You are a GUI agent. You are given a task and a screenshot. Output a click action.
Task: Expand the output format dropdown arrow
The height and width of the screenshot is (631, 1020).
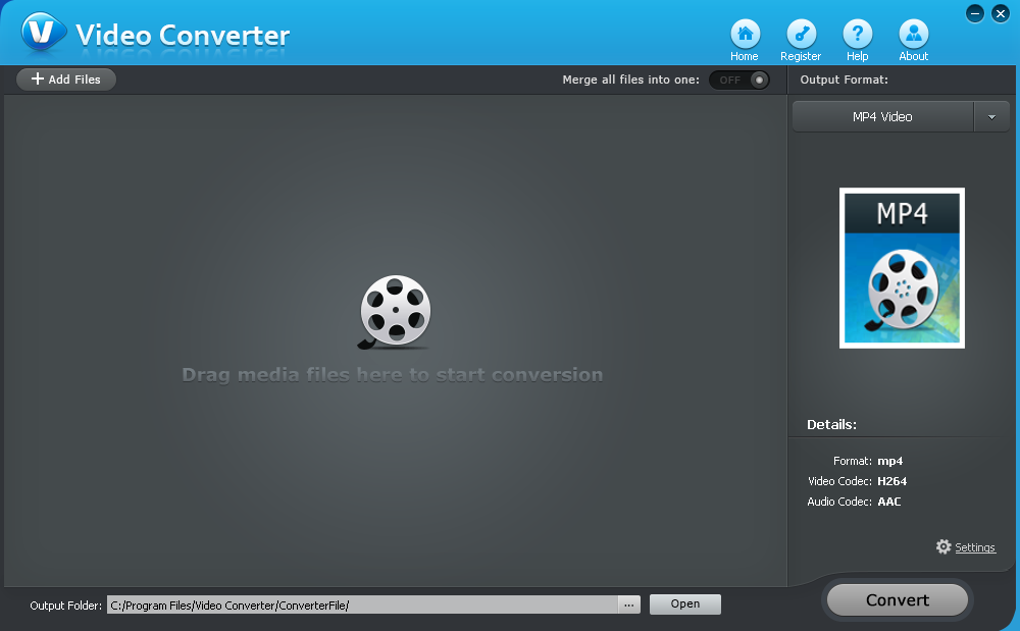(x=991, y=117)
